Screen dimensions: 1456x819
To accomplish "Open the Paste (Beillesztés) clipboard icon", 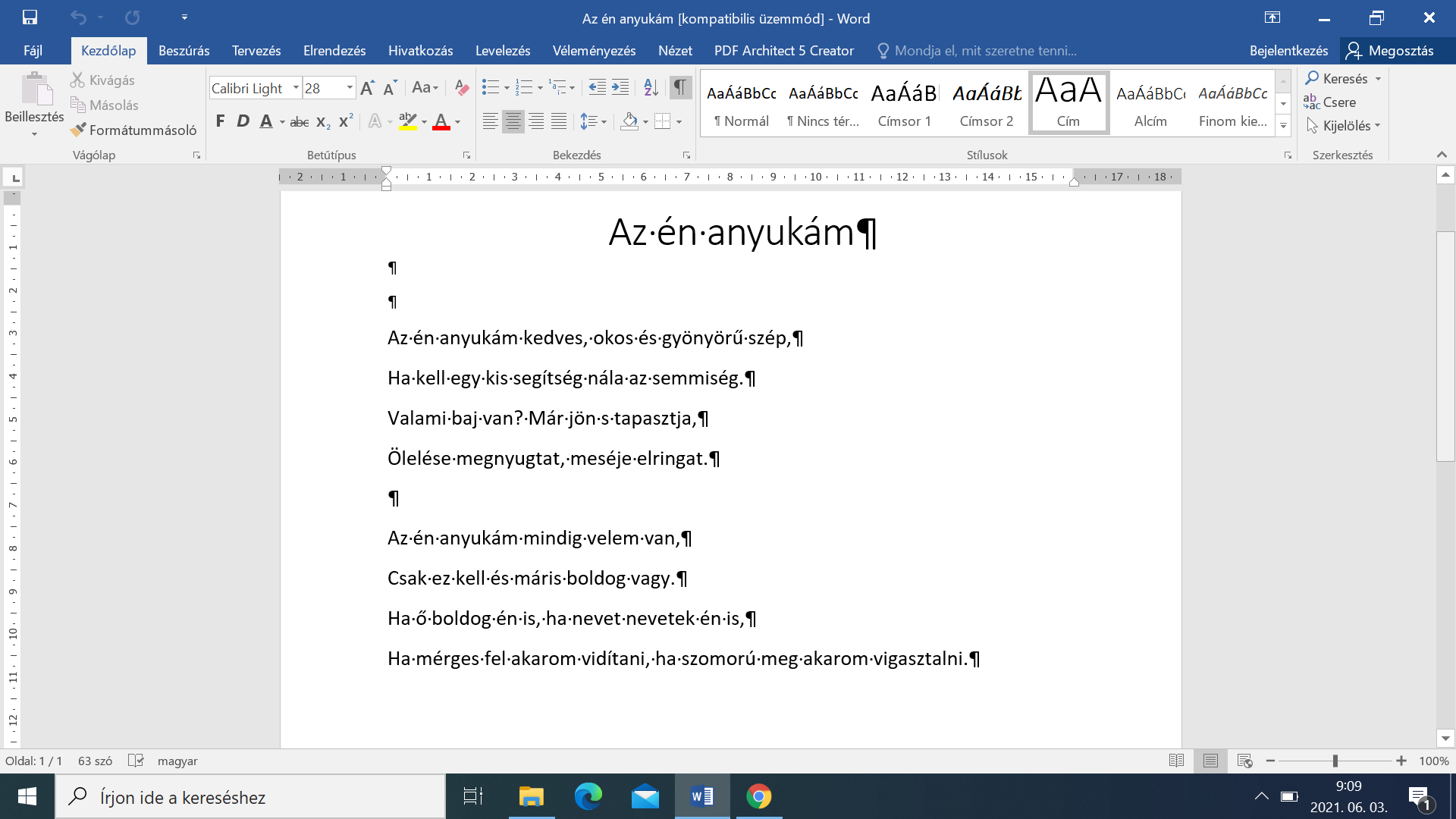I will (35, 89).
